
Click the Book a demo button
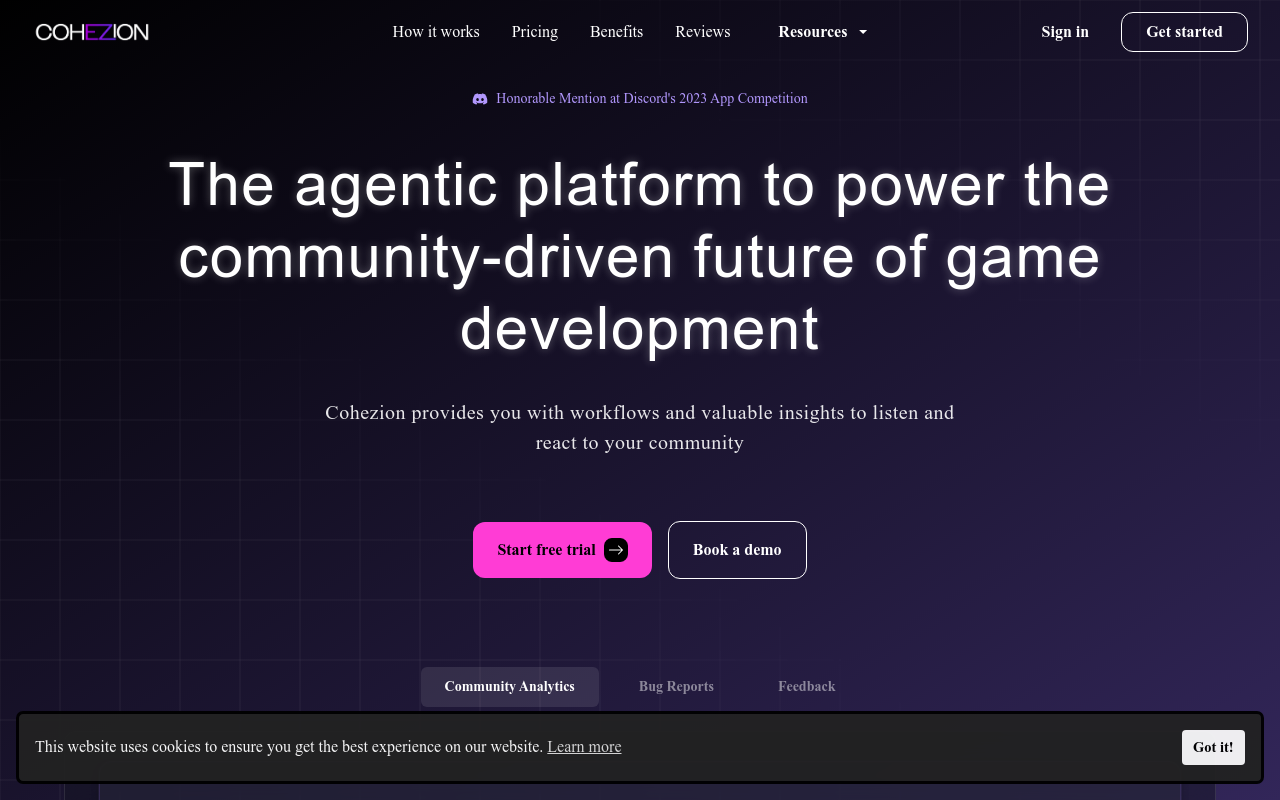(737, 550)
